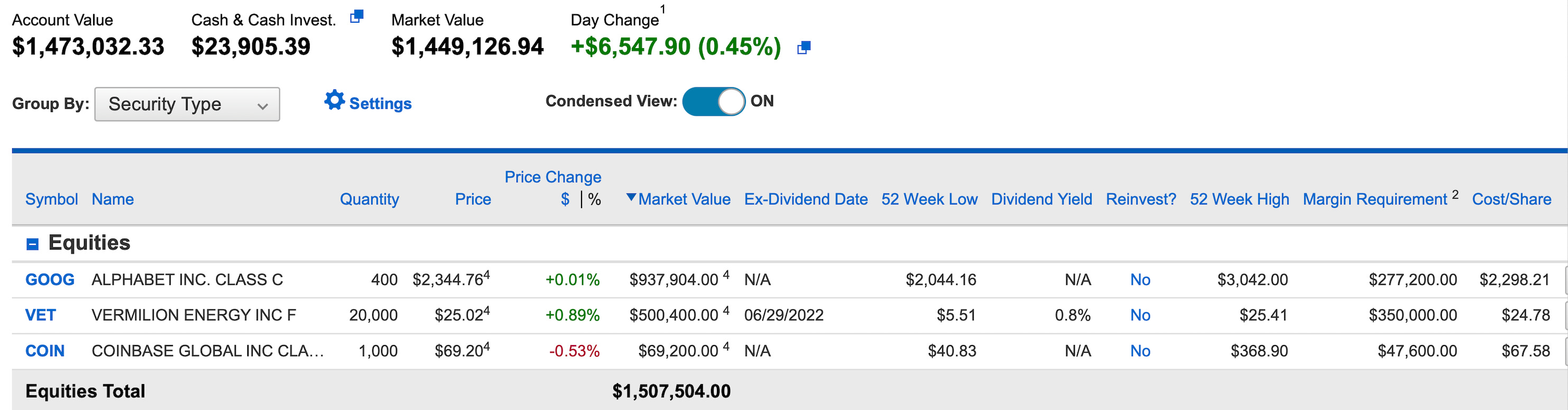Click GOOG price $2,344.76
The width and height of the screenshot is (1568, 410).
click(x=448, y=280)
